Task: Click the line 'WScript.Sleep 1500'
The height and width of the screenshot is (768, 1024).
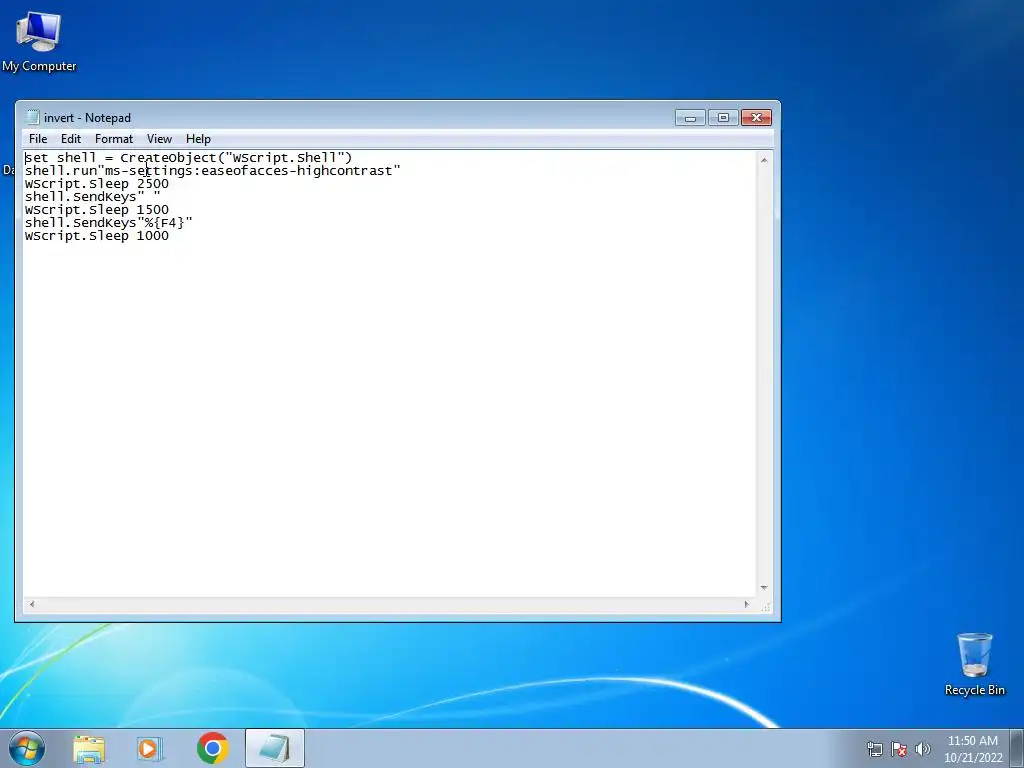Action: tap(97, 210)
